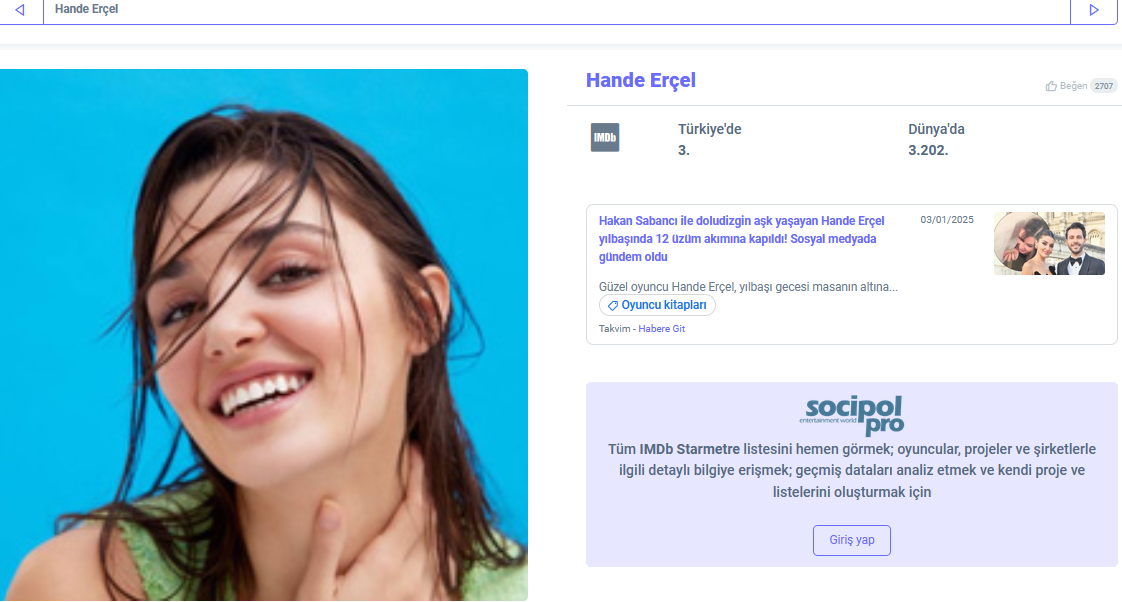Click the thumbs-up Beğen icon
The image size is (1122, 602).
point(1051,86)
